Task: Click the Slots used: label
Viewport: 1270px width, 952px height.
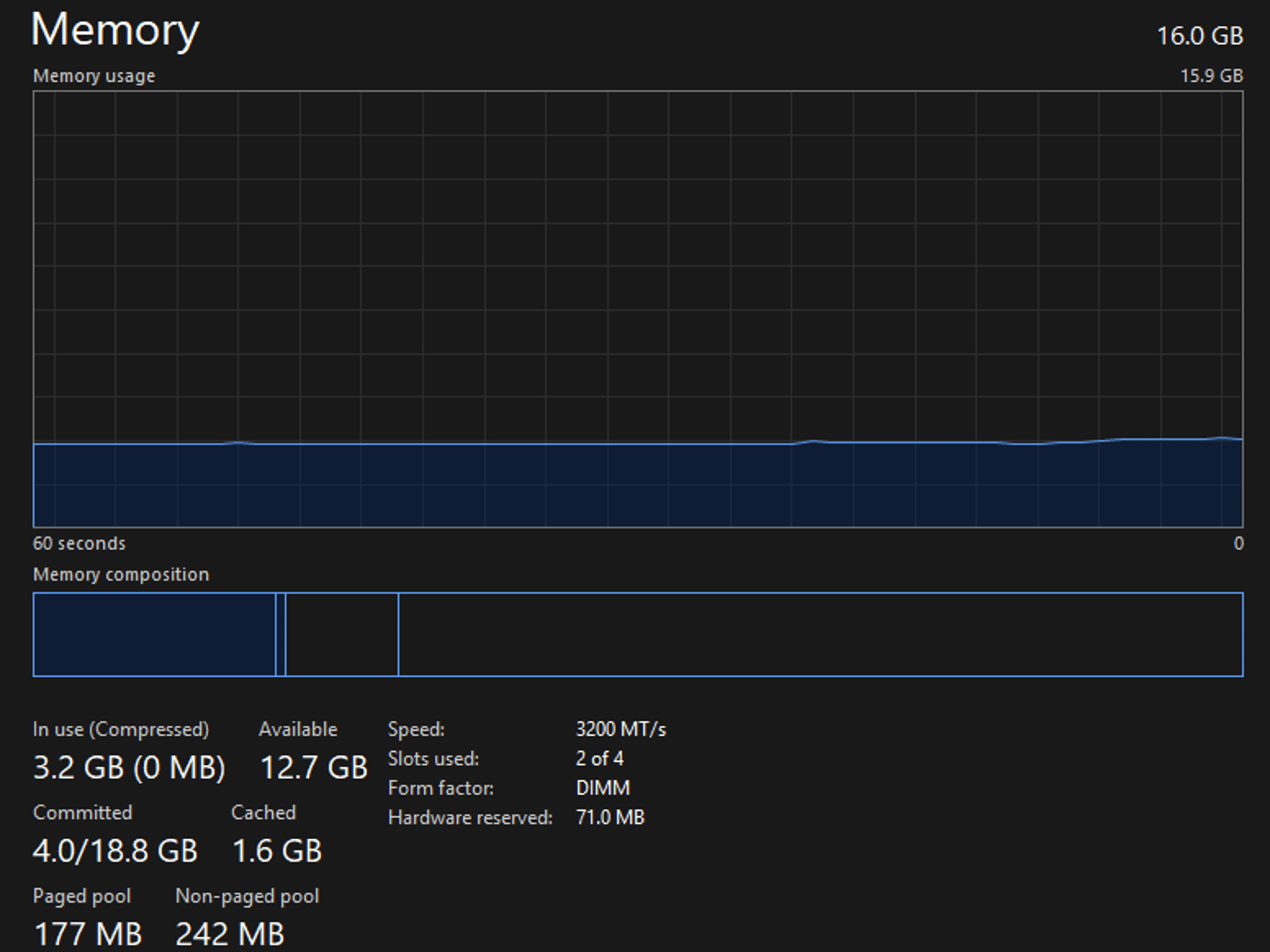Action: [x=433, y=759]
